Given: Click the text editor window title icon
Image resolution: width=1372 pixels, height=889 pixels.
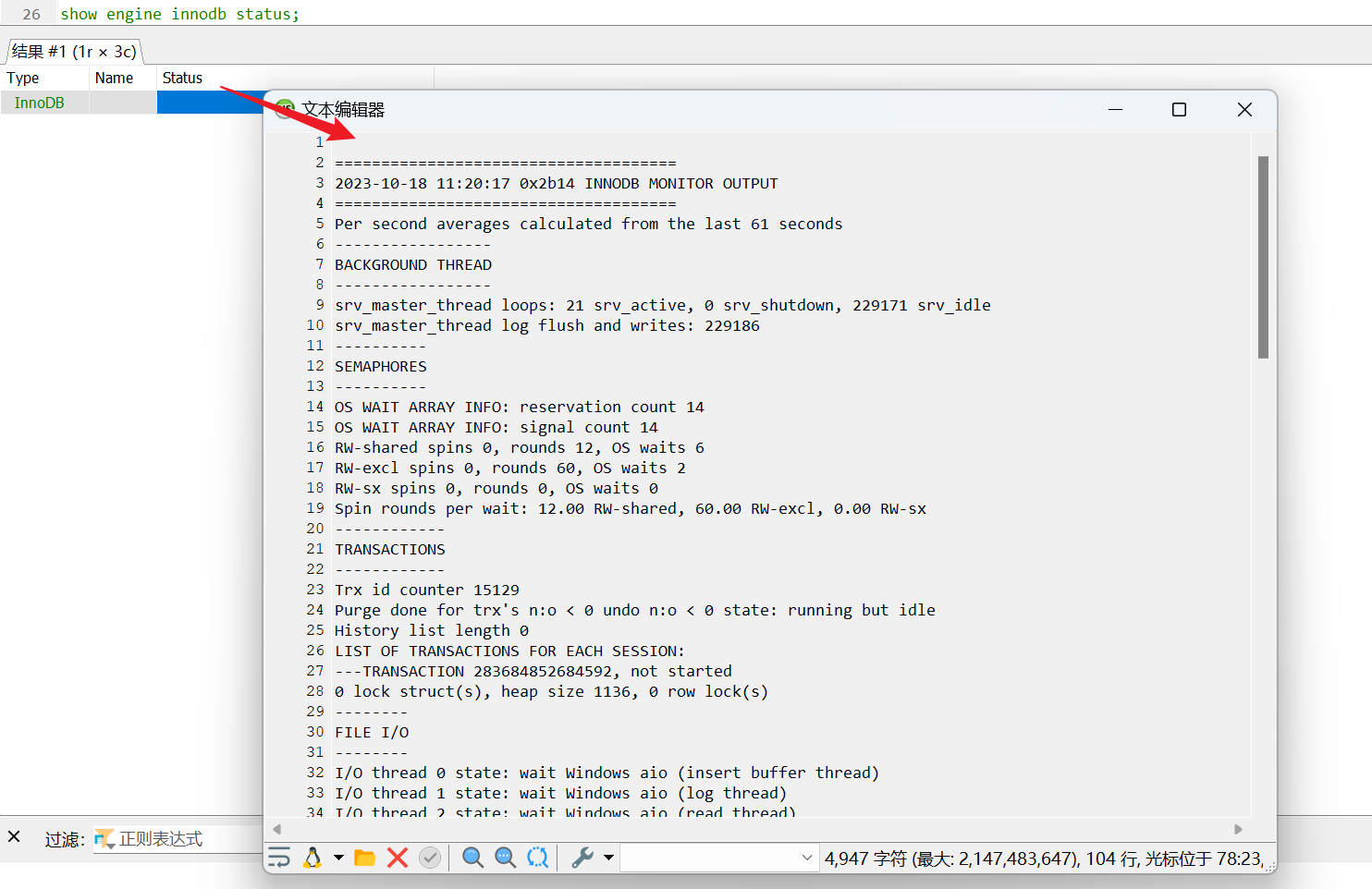Looking at the screenshot, I should [x=285, y=109].
